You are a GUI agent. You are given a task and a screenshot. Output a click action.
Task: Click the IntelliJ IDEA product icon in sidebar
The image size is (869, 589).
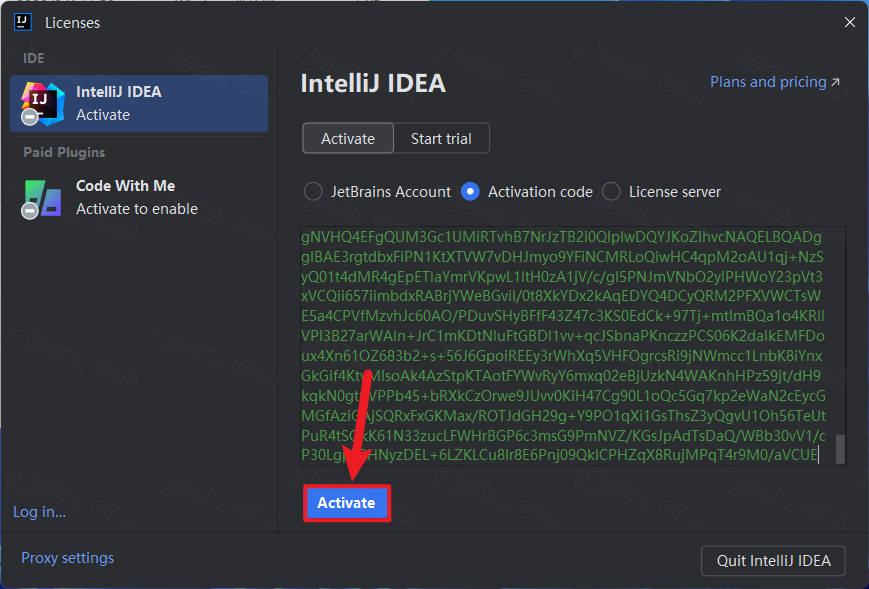tap(41, 102)
